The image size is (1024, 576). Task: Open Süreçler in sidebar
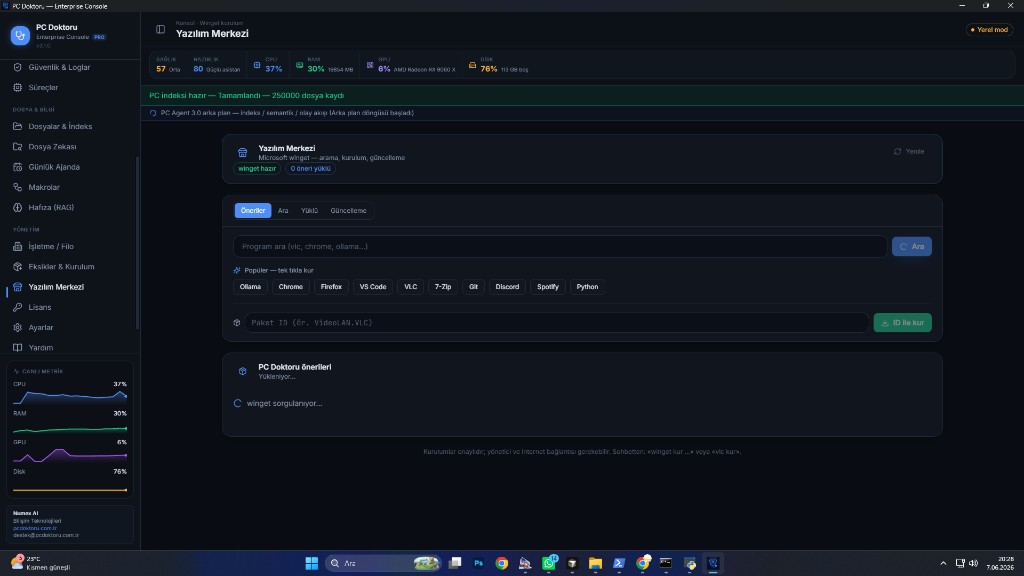(x=43, y=88)
